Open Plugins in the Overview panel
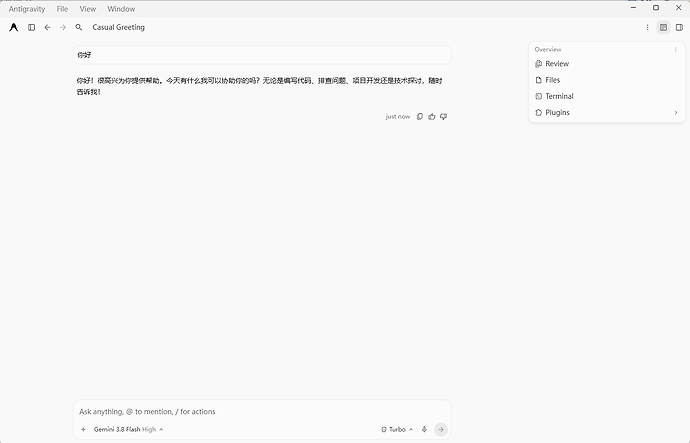The height and width of the screenshot is (443, 690). pos(607,113)
